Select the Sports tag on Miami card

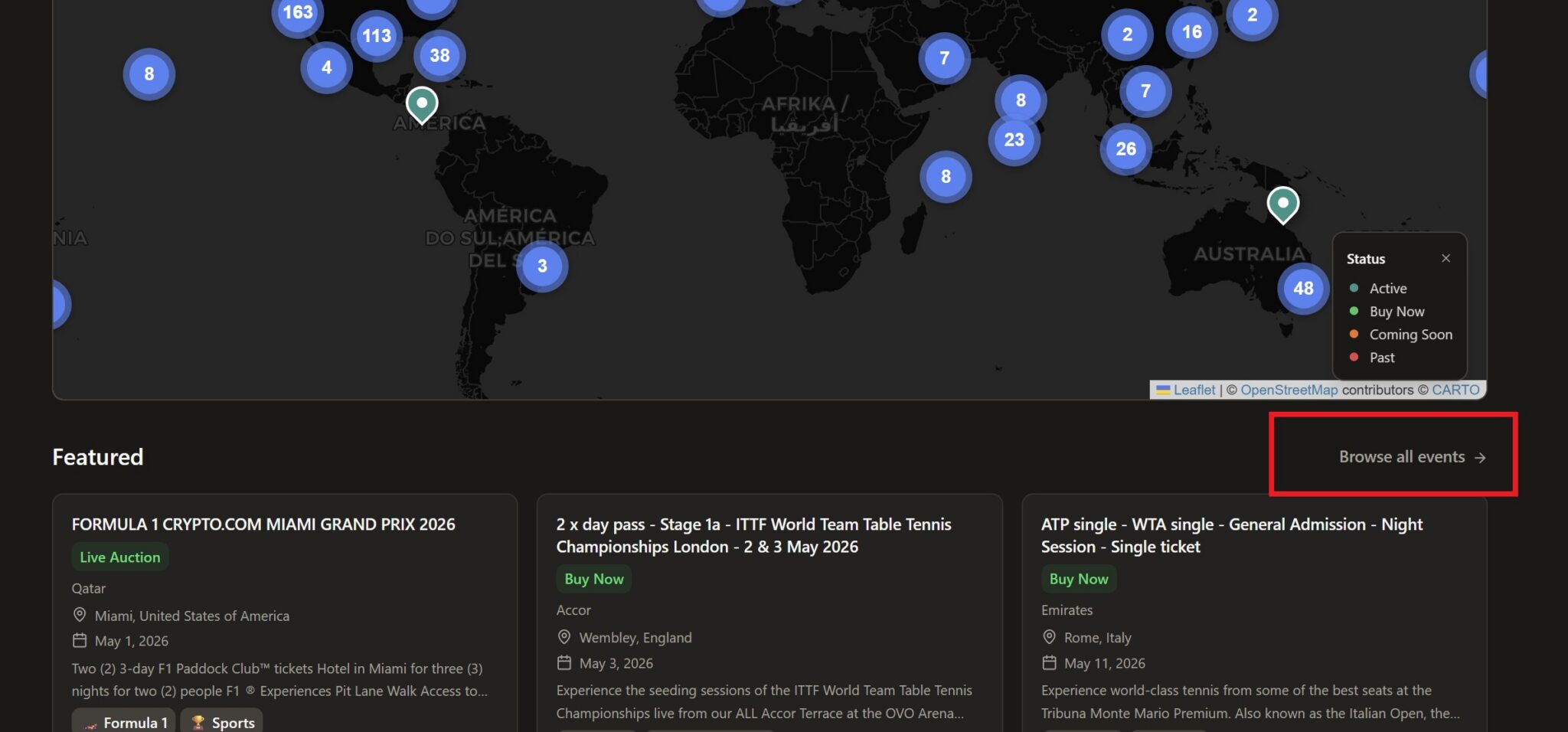tap(222, 722)
